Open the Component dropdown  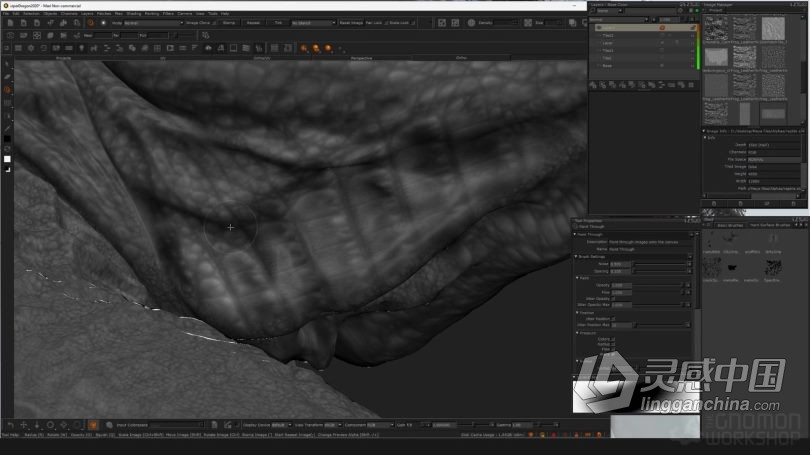click(380, 425)
